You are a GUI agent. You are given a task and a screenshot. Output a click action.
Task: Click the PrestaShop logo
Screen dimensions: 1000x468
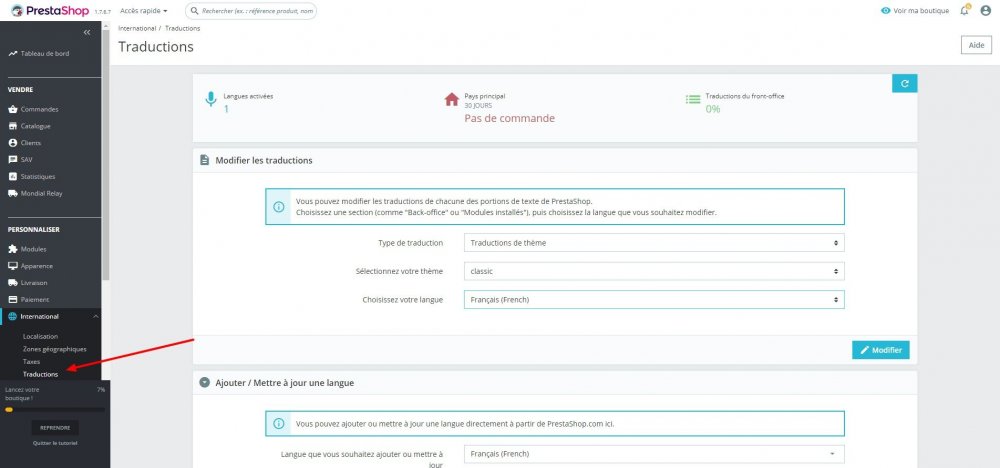50,10
